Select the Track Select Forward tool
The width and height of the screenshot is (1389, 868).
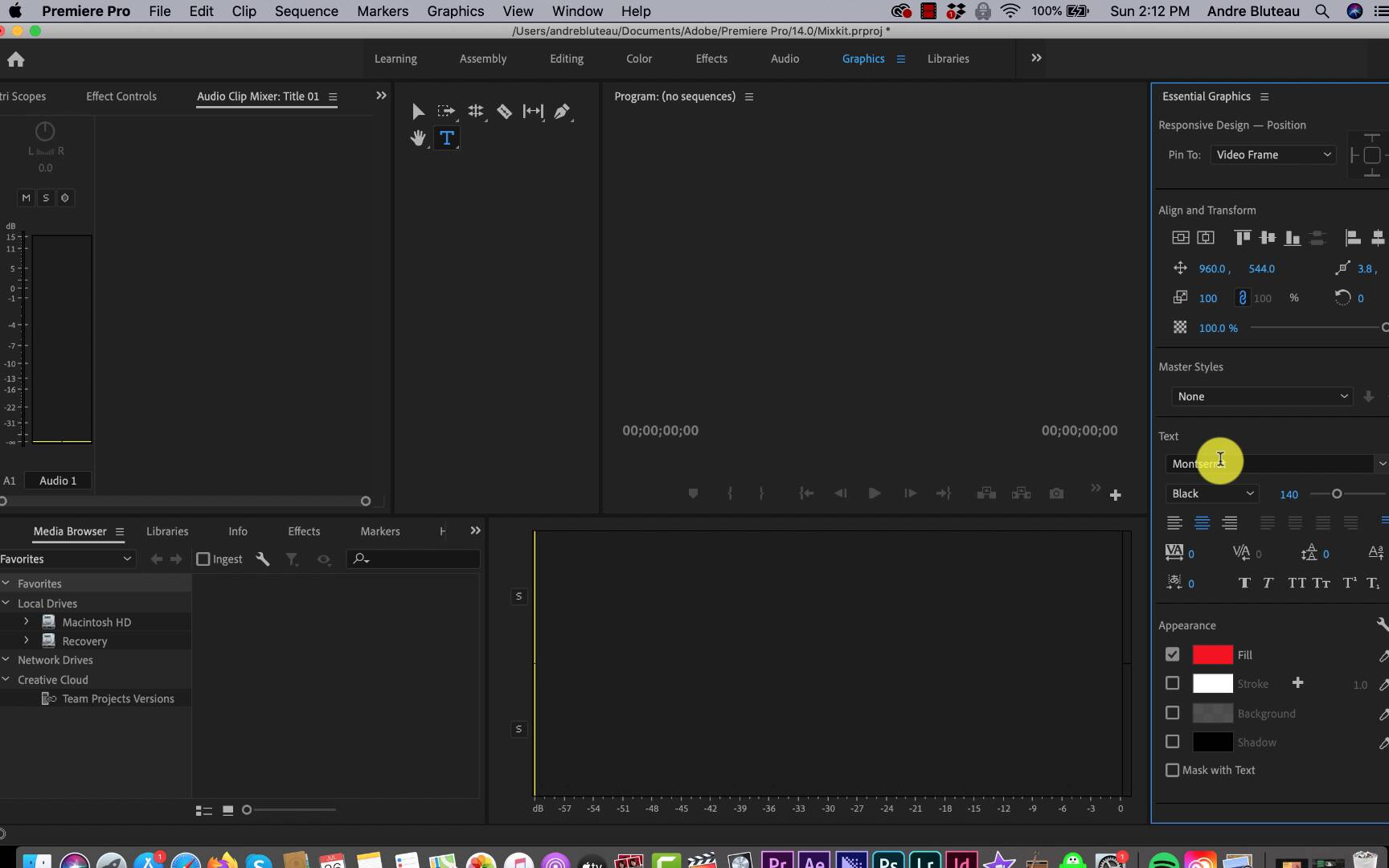pos(446,111)
